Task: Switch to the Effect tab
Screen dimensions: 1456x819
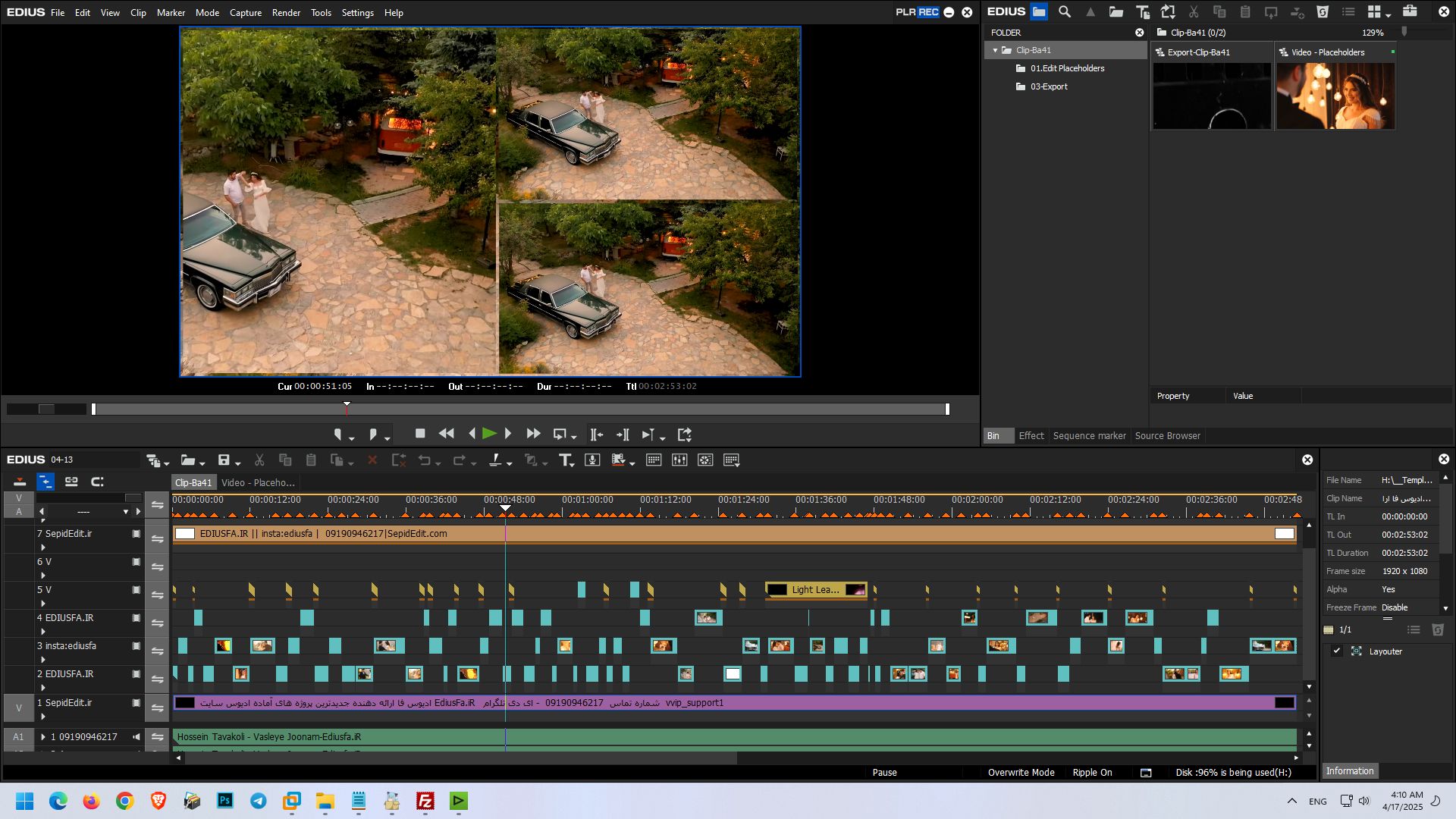Action: (1031, 436)
